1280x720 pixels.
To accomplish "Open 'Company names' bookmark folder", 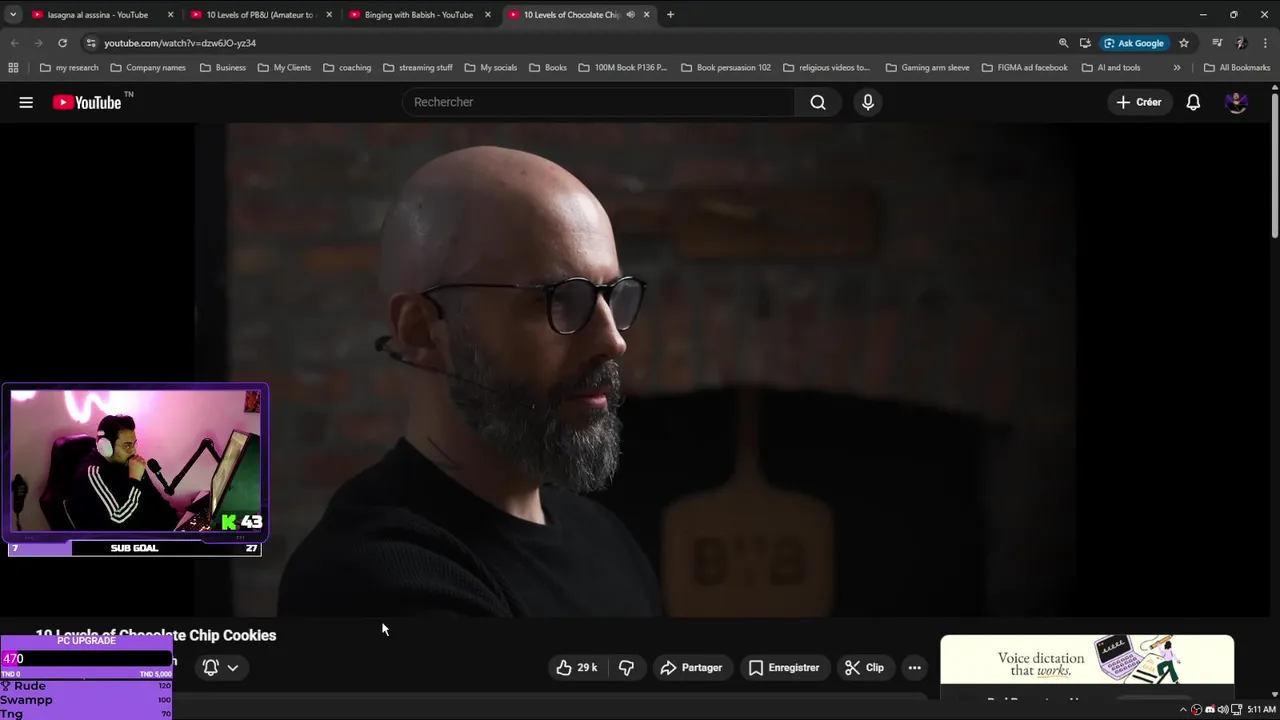I will click(148, 68).
